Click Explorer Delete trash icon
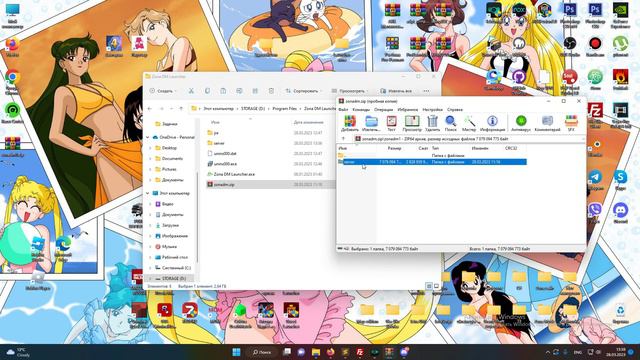This screenshot has width=640, height=360. [x=271, y=91]
